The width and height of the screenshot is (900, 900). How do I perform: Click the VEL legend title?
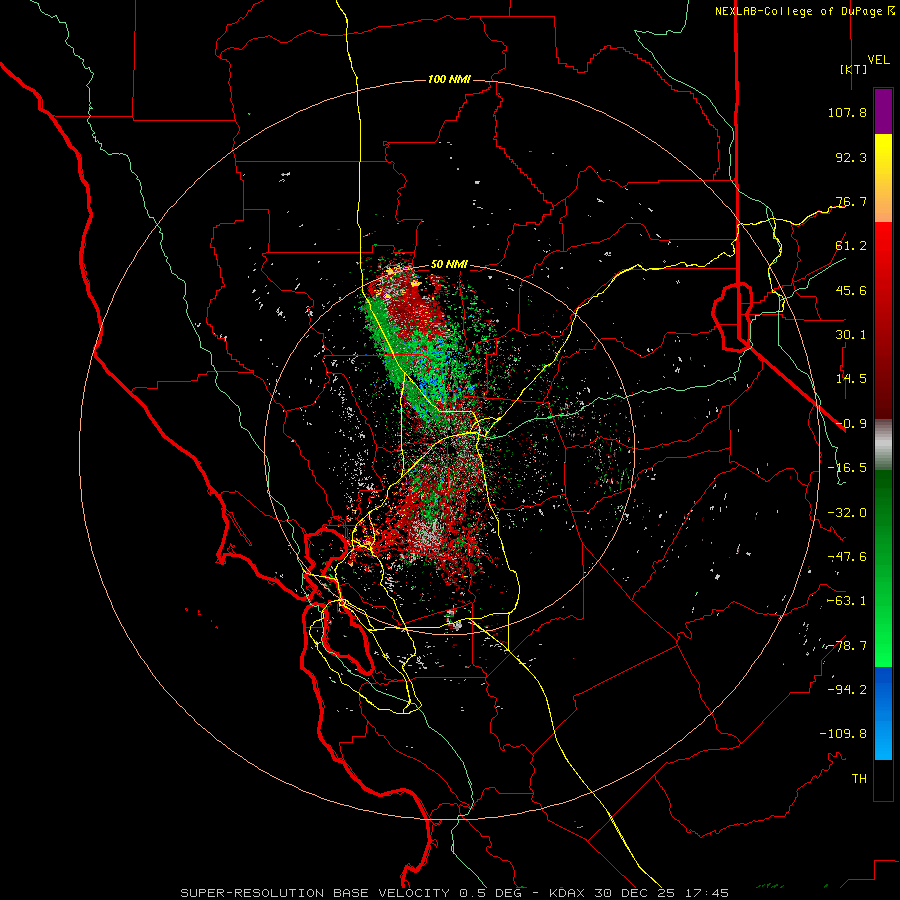[x=879, y=60]
